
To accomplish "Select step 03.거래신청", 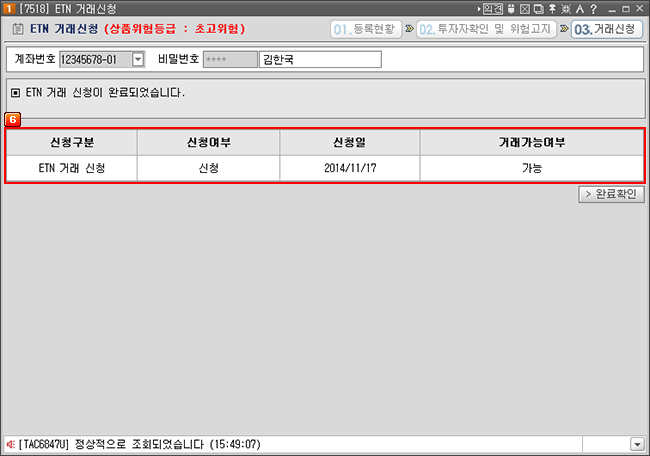I will (606, 29).
